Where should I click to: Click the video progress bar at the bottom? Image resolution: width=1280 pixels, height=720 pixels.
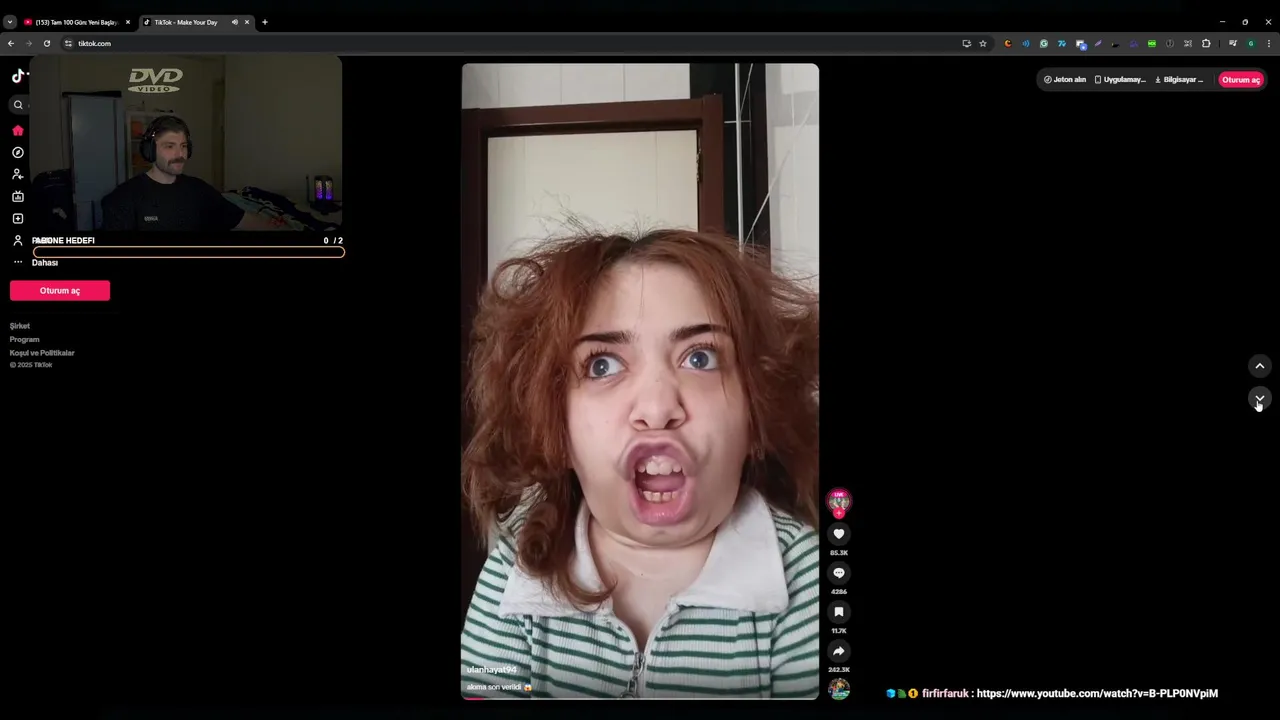(640, 698)
